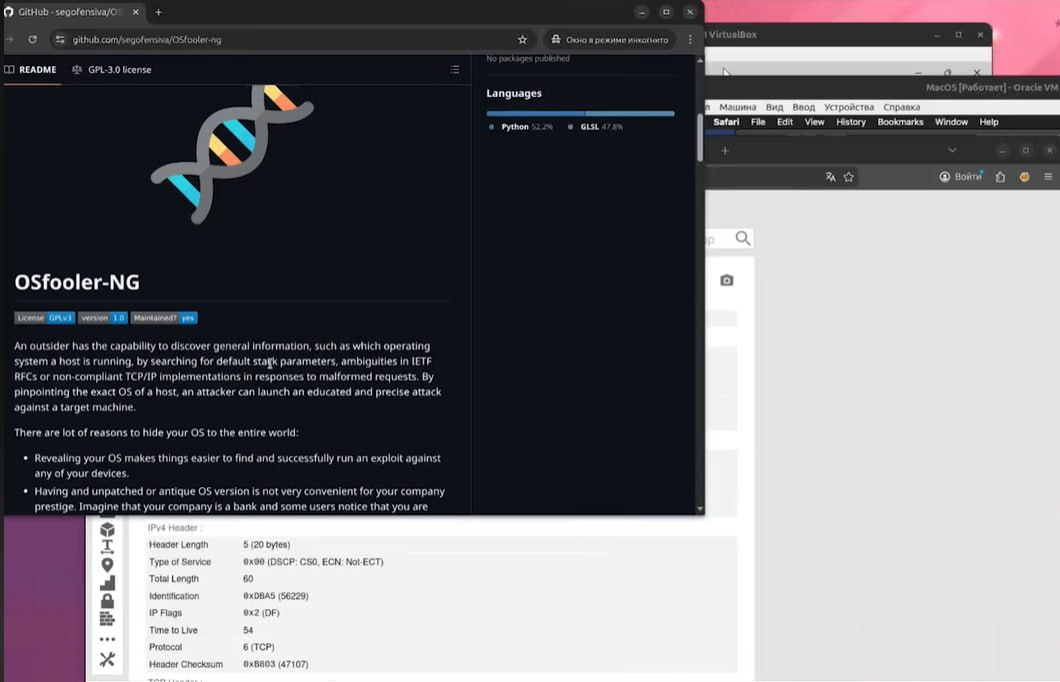Click the magnifier search icon
Viewport: 1060px width, 682px height.
click(x=742, y=238)
